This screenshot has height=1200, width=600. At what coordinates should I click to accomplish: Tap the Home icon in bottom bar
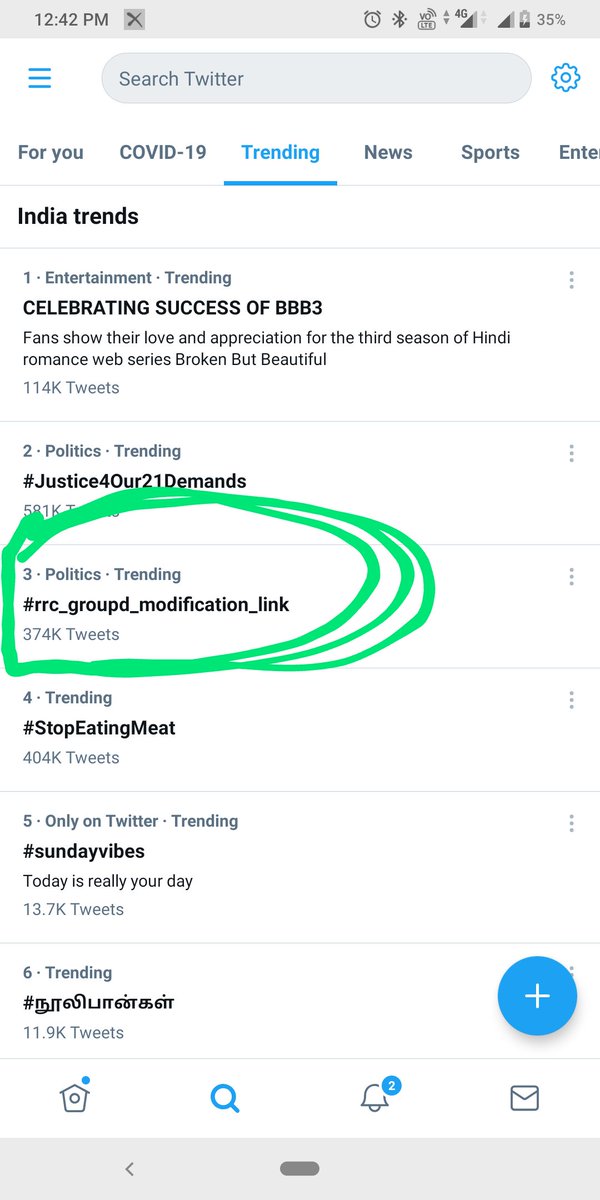[75, 1097]
